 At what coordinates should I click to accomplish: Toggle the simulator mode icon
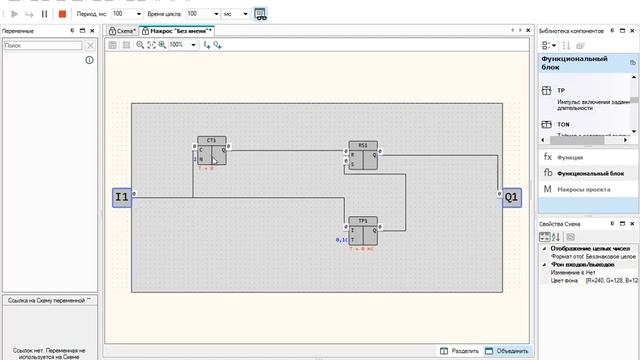[x=260, y=14]
